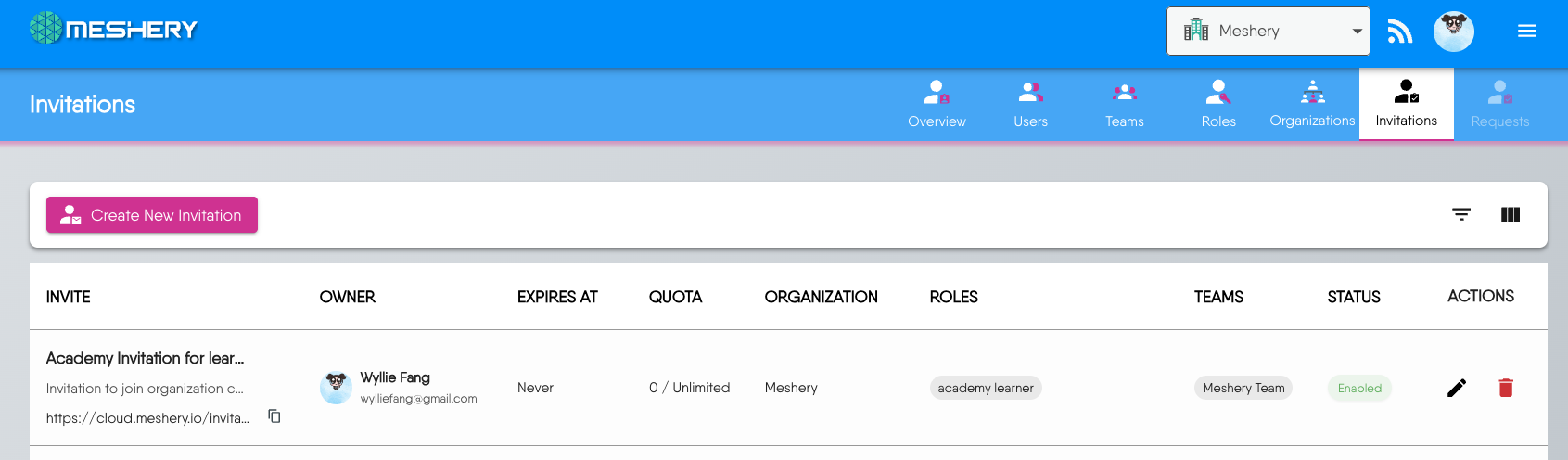
Task: Switch to the Users tab
Action: coord(1030,104)
